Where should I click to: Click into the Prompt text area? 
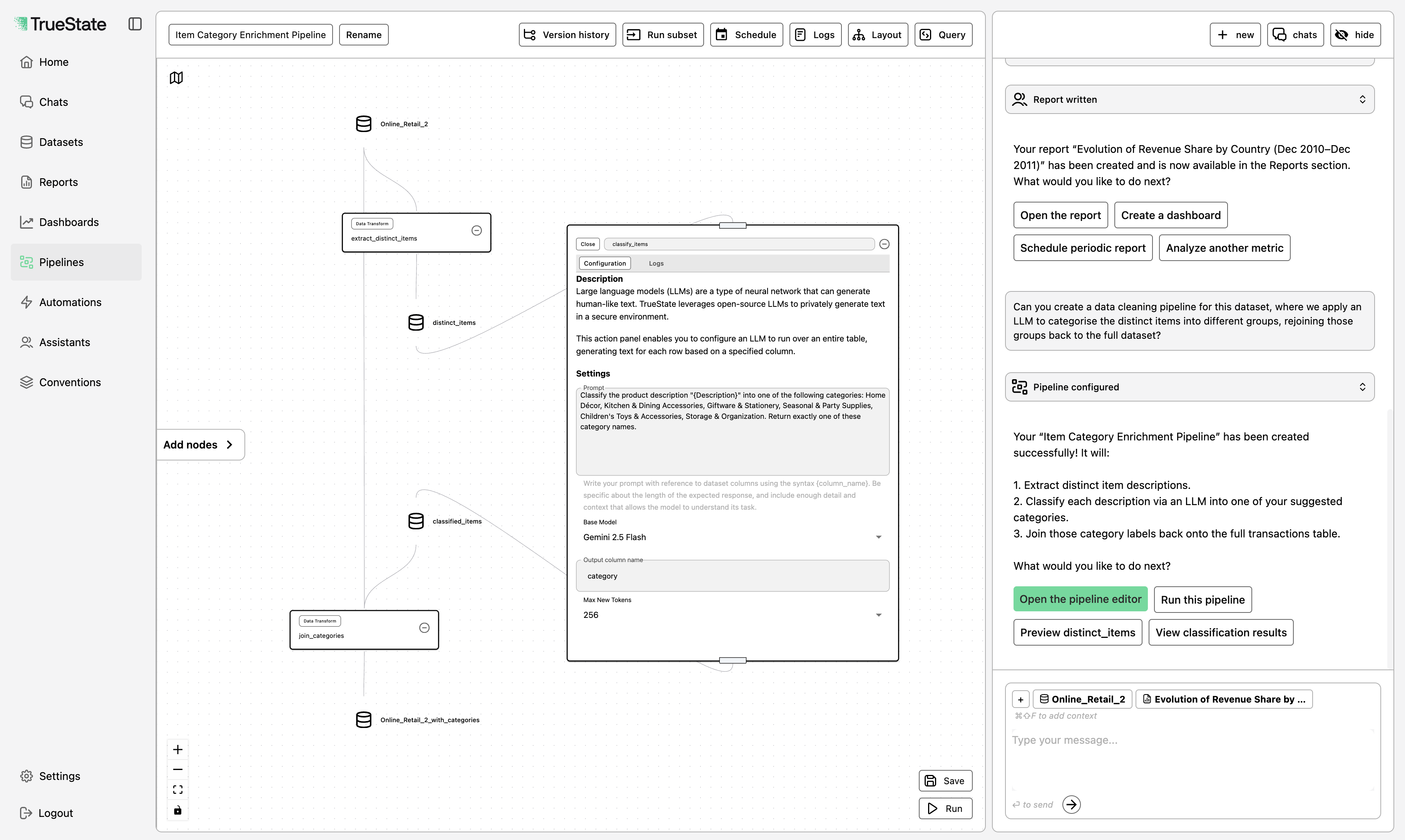click(732, 431)
